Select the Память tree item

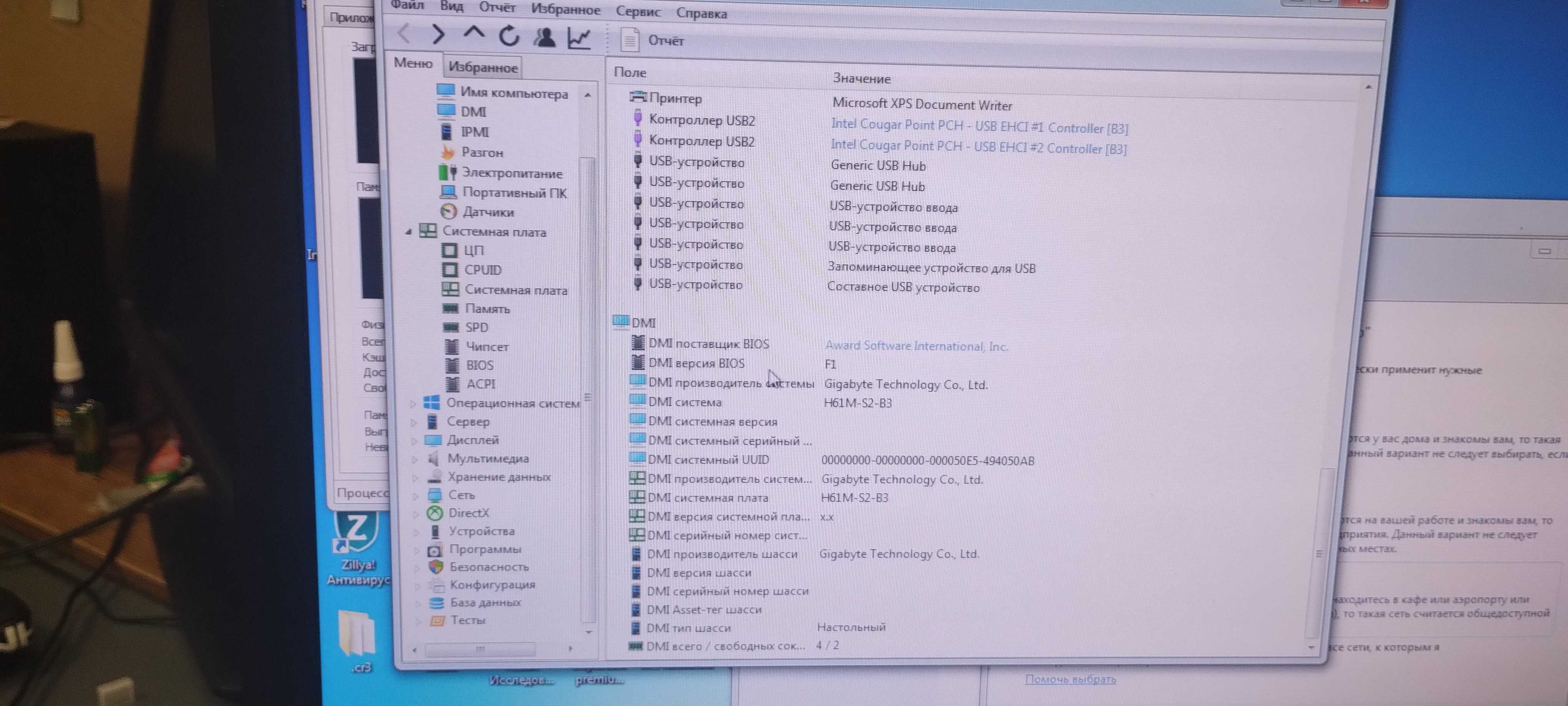point(476,308)
